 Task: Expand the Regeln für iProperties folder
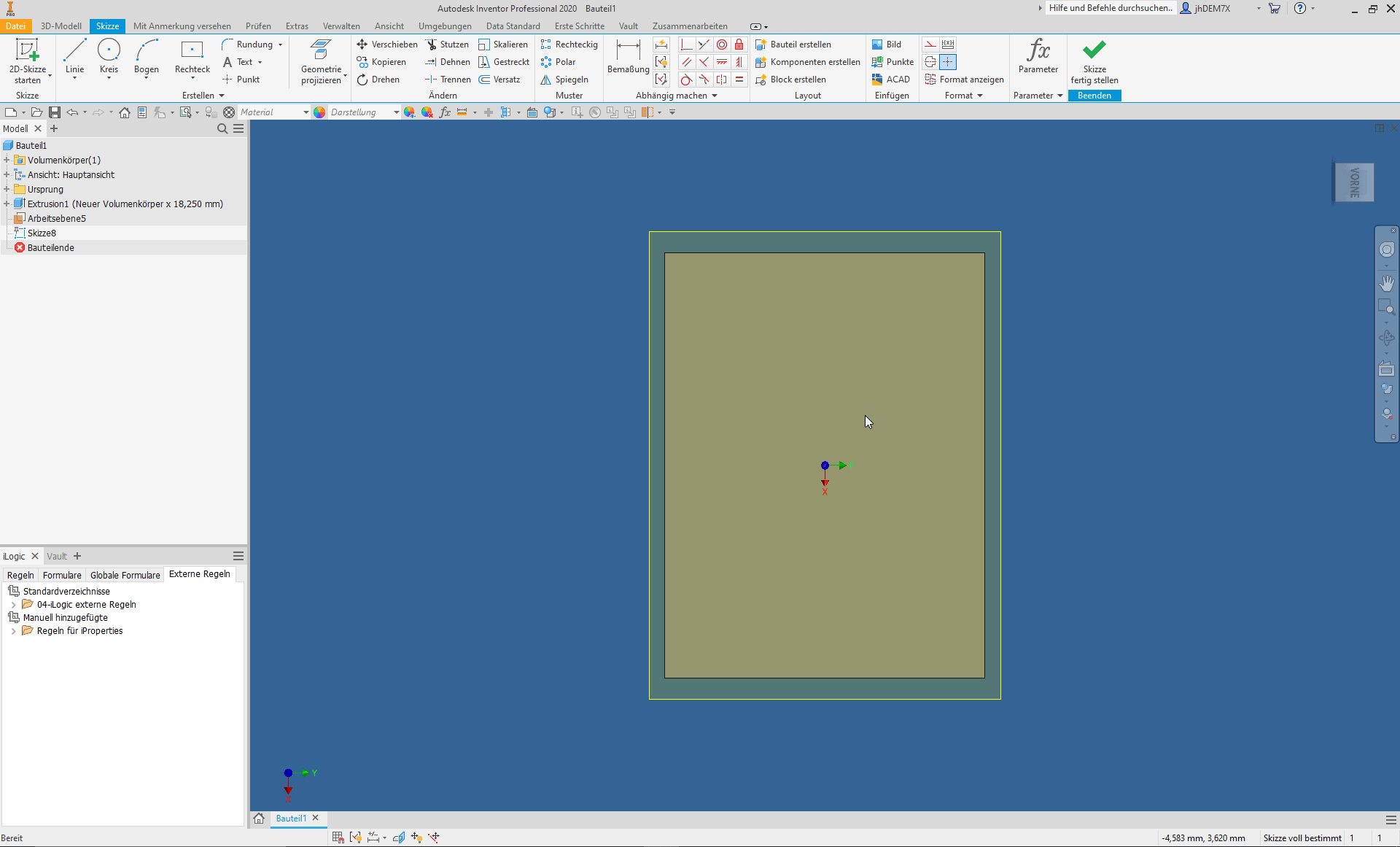pyautogui.click(x=10, y=631)
